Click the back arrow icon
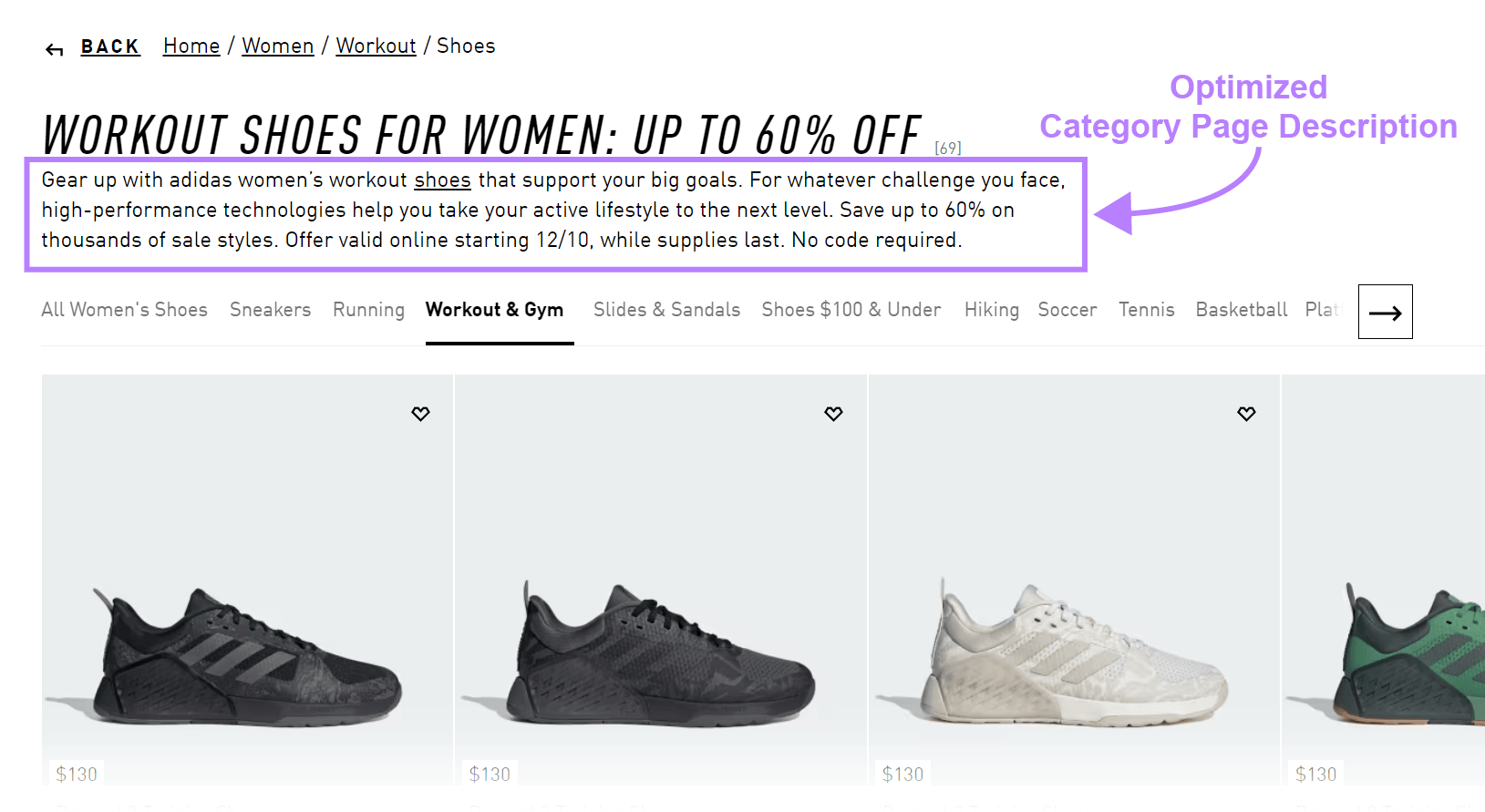Image resolution: width=1485 pixels, height=812 pixels. 53,48
